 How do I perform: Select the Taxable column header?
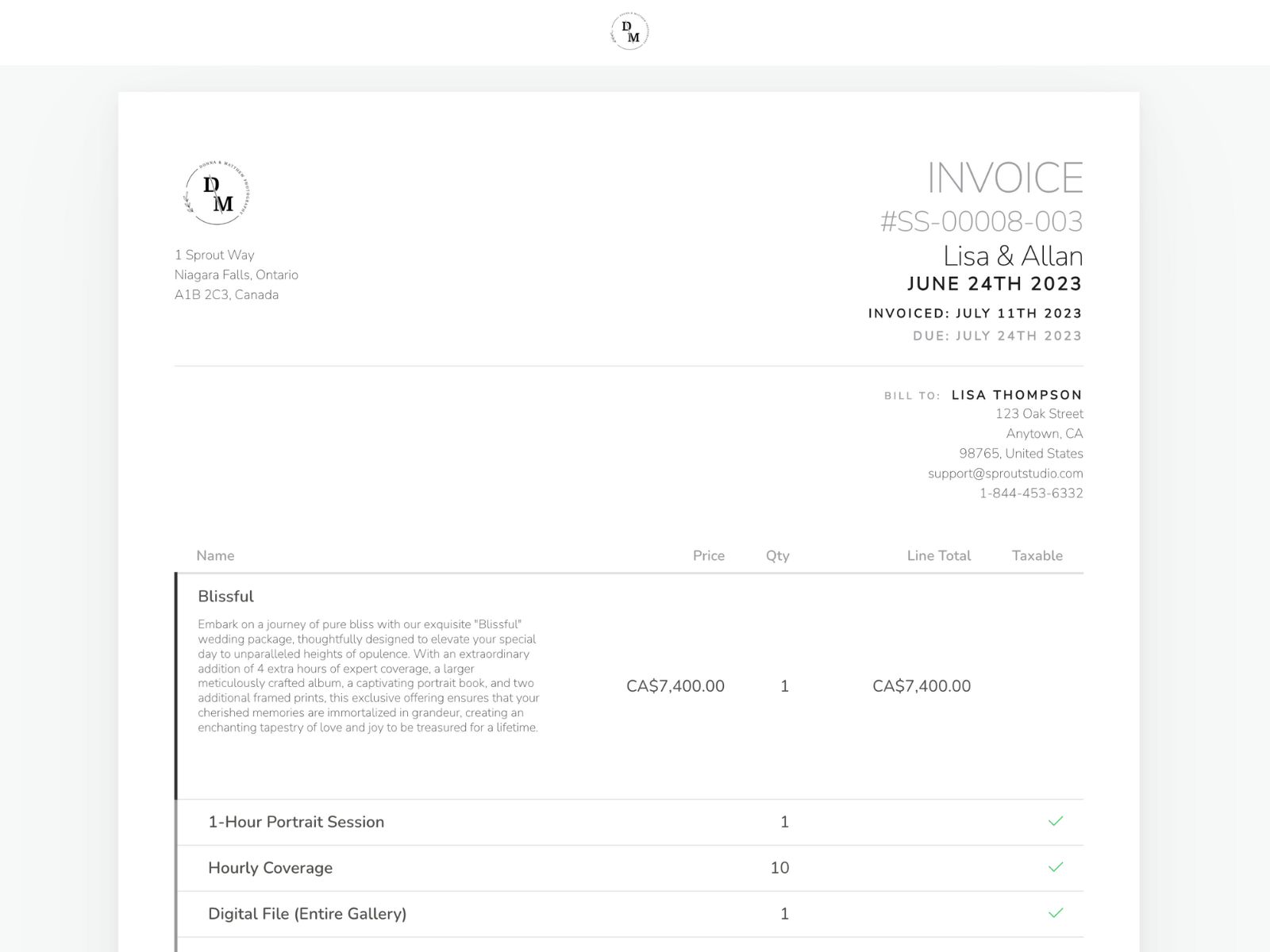click(x=1037, y=555)
